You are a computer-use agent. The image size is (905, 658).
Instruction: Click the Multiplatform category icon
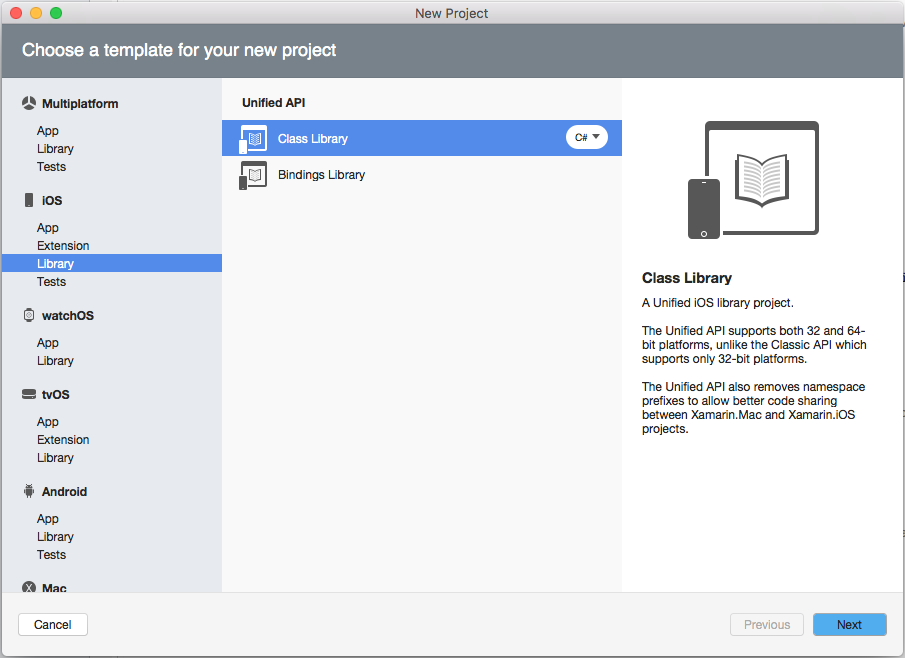[x=29, y=103]
